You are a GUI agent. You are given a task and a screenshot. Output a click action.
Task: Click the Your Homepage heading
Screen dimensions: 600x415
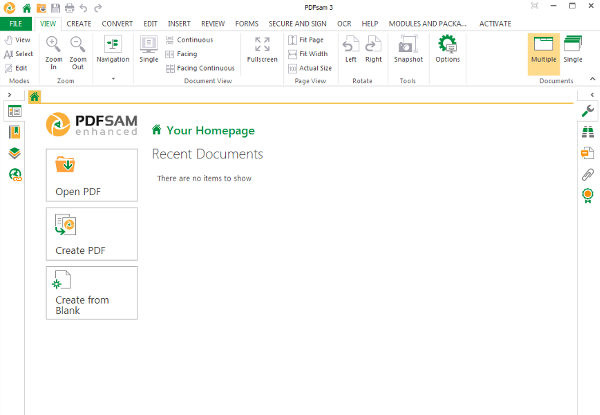tap(210, 131)
